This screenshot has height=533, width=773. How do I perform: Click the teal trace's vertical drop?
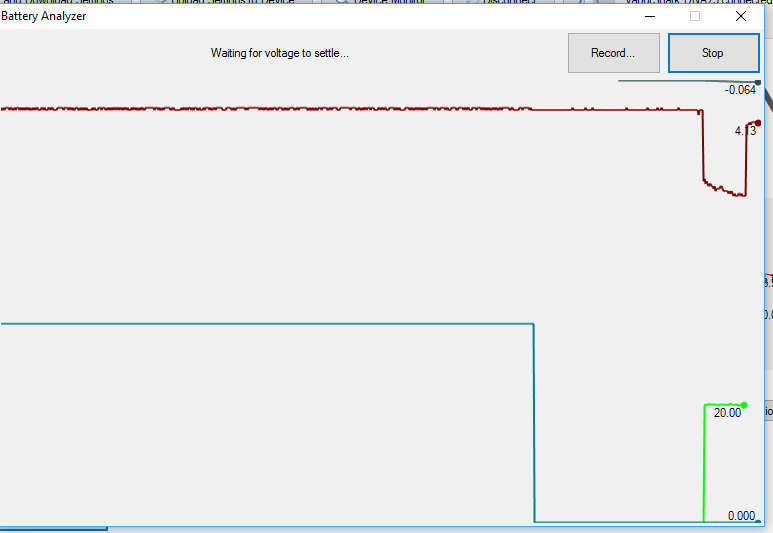point(534,420)
